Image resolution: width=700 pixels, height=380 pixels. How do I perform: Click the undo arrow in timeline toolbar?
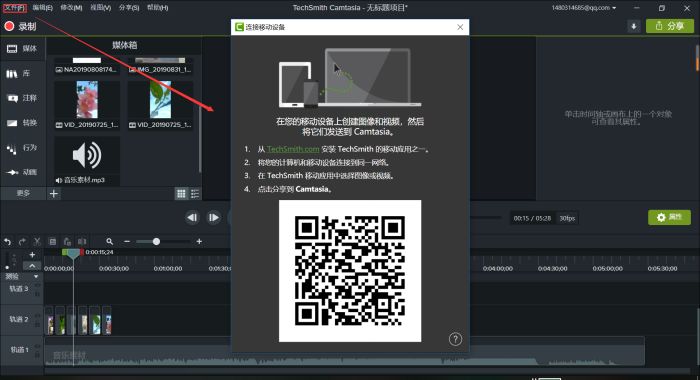pos(8,242)
